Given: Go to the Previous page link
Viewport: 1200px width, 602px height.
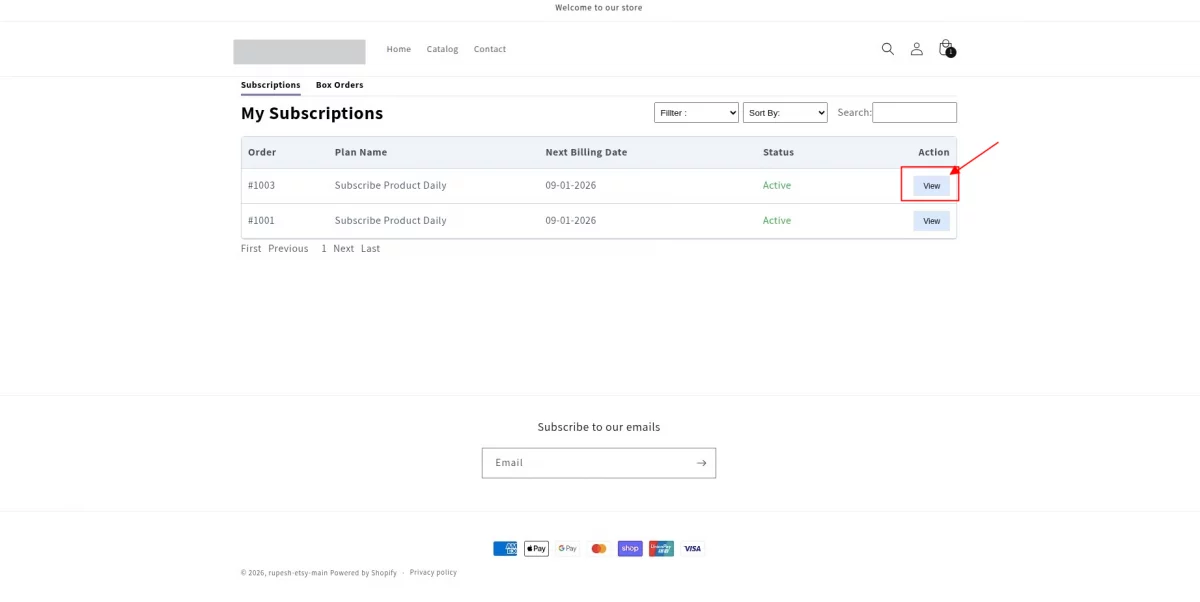Looking at the screenshot, I should tap(288, 249).
